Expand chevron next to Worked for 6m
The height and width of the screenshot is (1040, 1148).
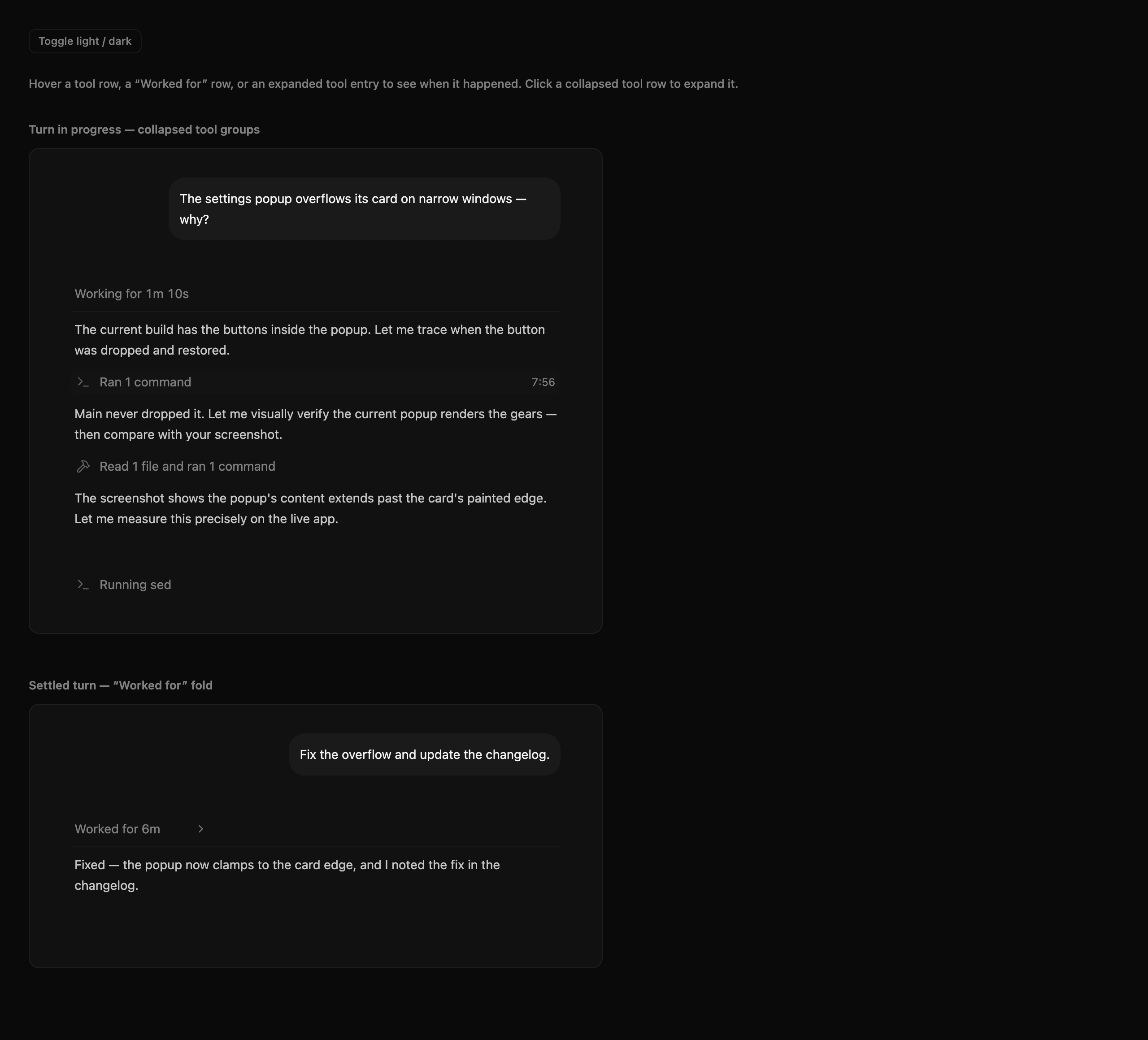[x=200, y=829]
